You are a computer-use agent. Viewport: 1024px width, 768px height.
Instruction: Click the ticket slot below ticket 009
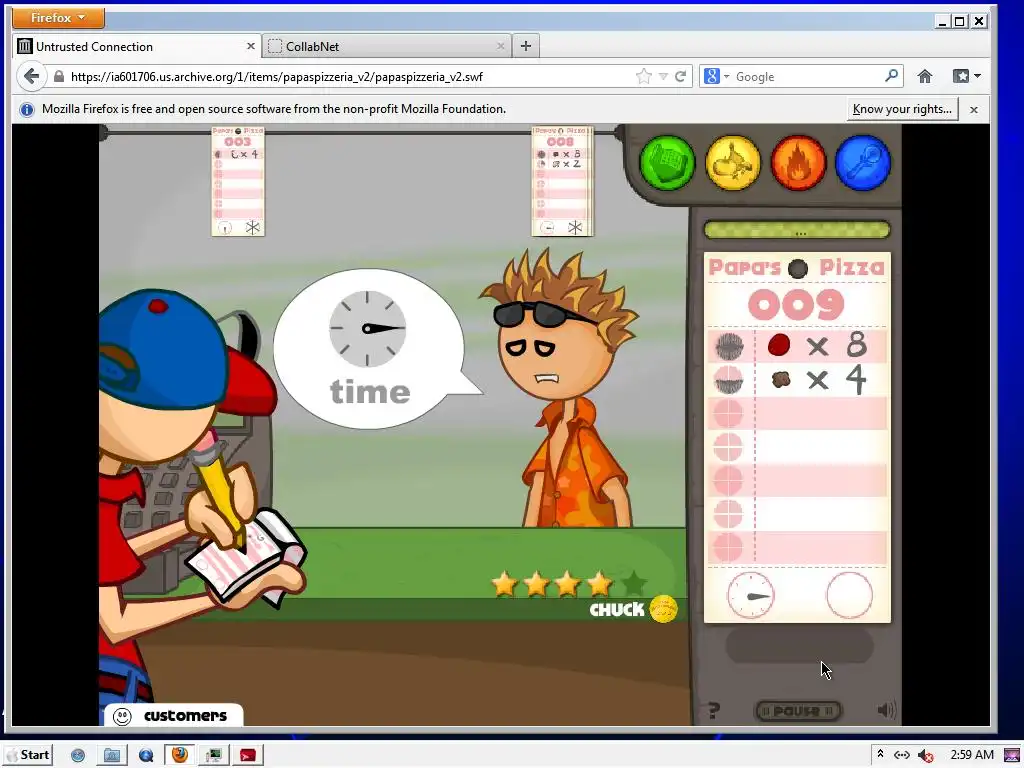[799, 645]
